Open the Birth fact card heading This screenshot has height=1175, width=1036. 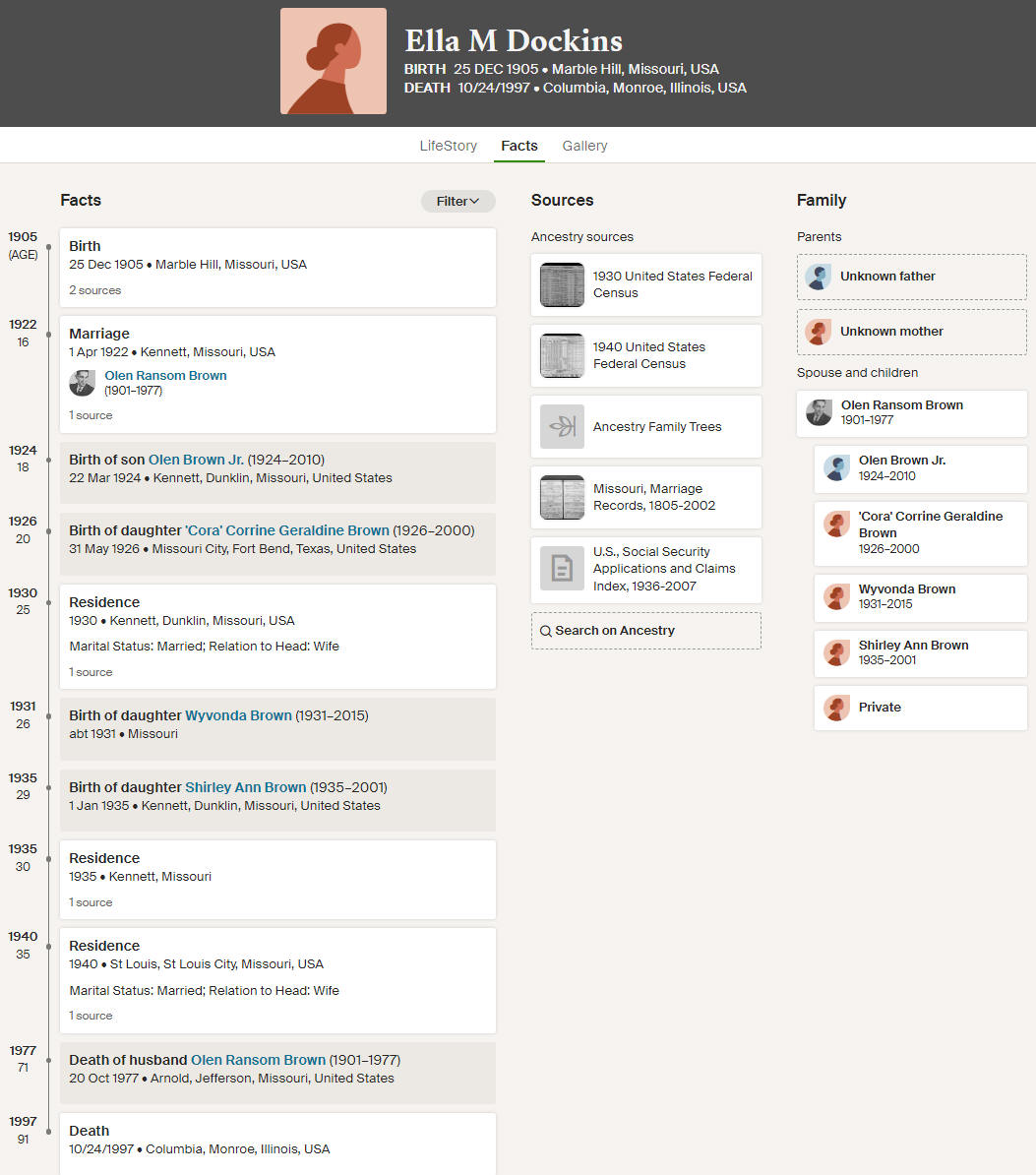(x=85, y=246)
